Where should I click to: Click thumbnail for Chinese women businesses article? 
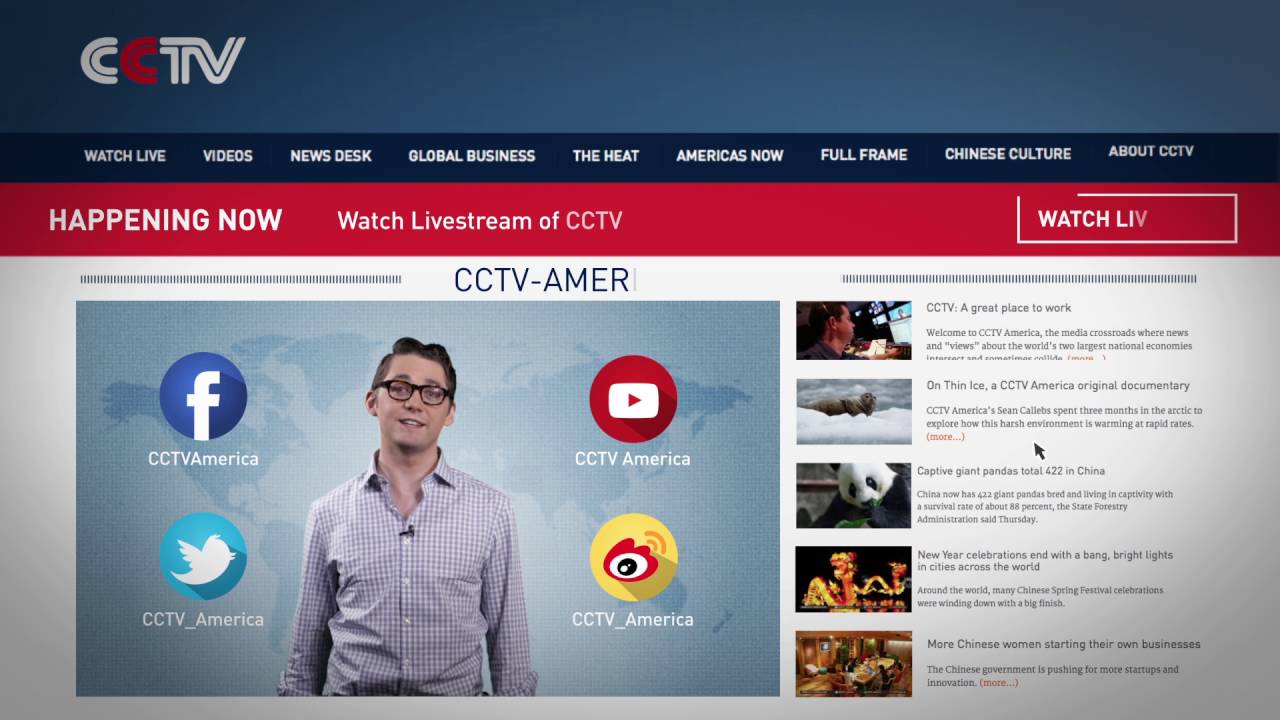(x=854, y=664)
